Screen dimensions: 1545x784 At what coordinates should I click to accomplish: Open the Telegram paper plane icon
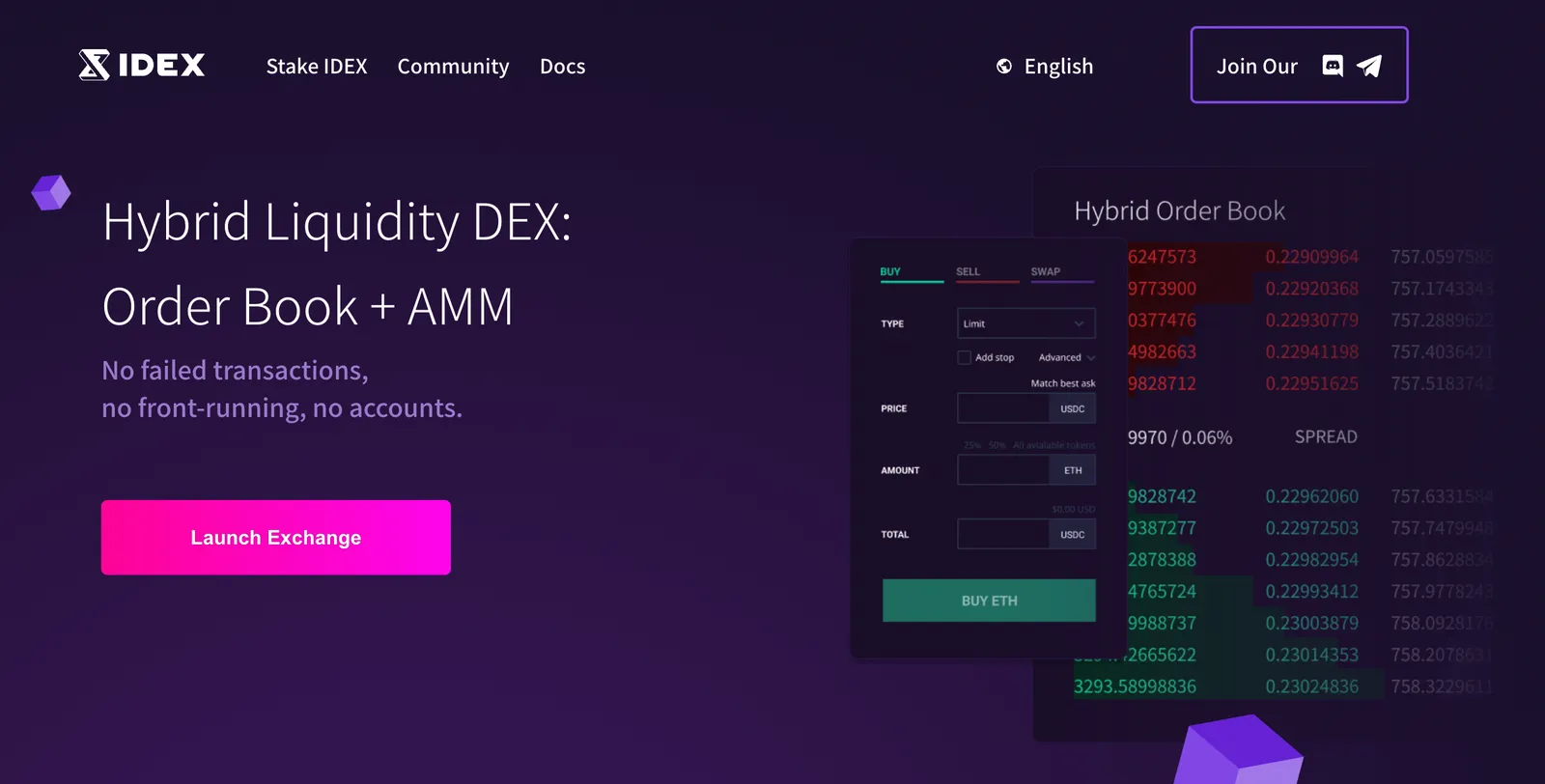pyautogui.click(x=1369, y=66)
